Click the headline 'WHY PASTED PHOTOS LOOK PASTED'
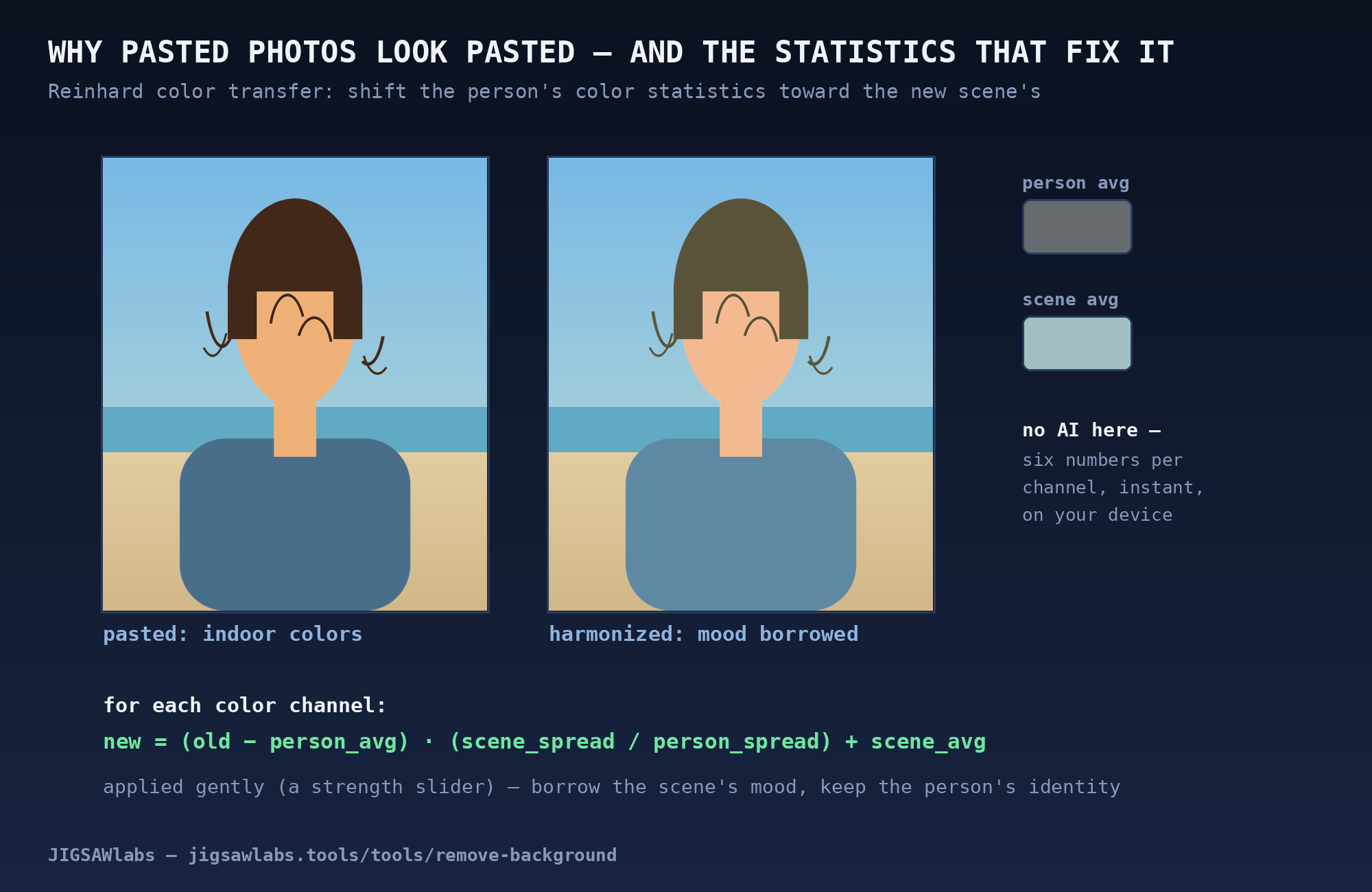This screenshot has width=1372, height=892. pos(311,53)
